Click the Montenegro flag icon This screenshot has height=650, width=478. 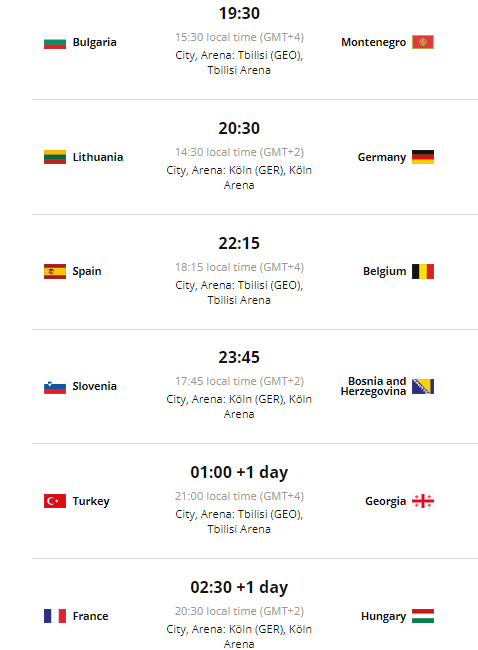point(423,42)
